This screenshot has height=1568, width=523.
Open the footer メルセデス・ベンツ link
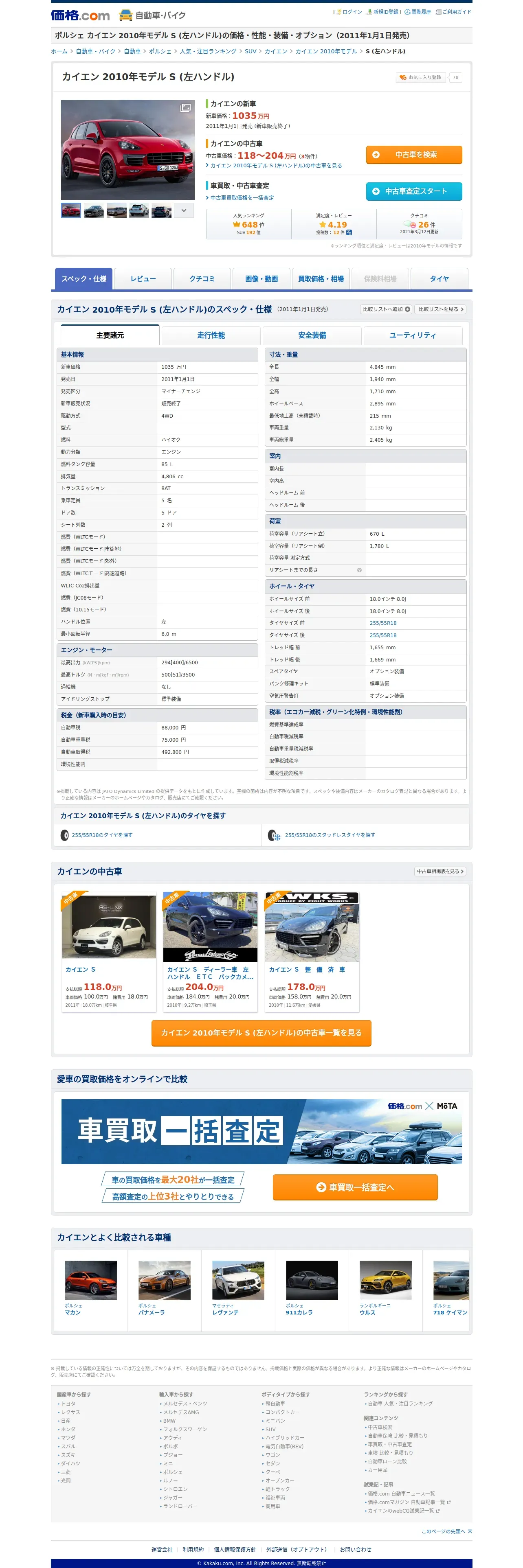tap(185, 1404)
